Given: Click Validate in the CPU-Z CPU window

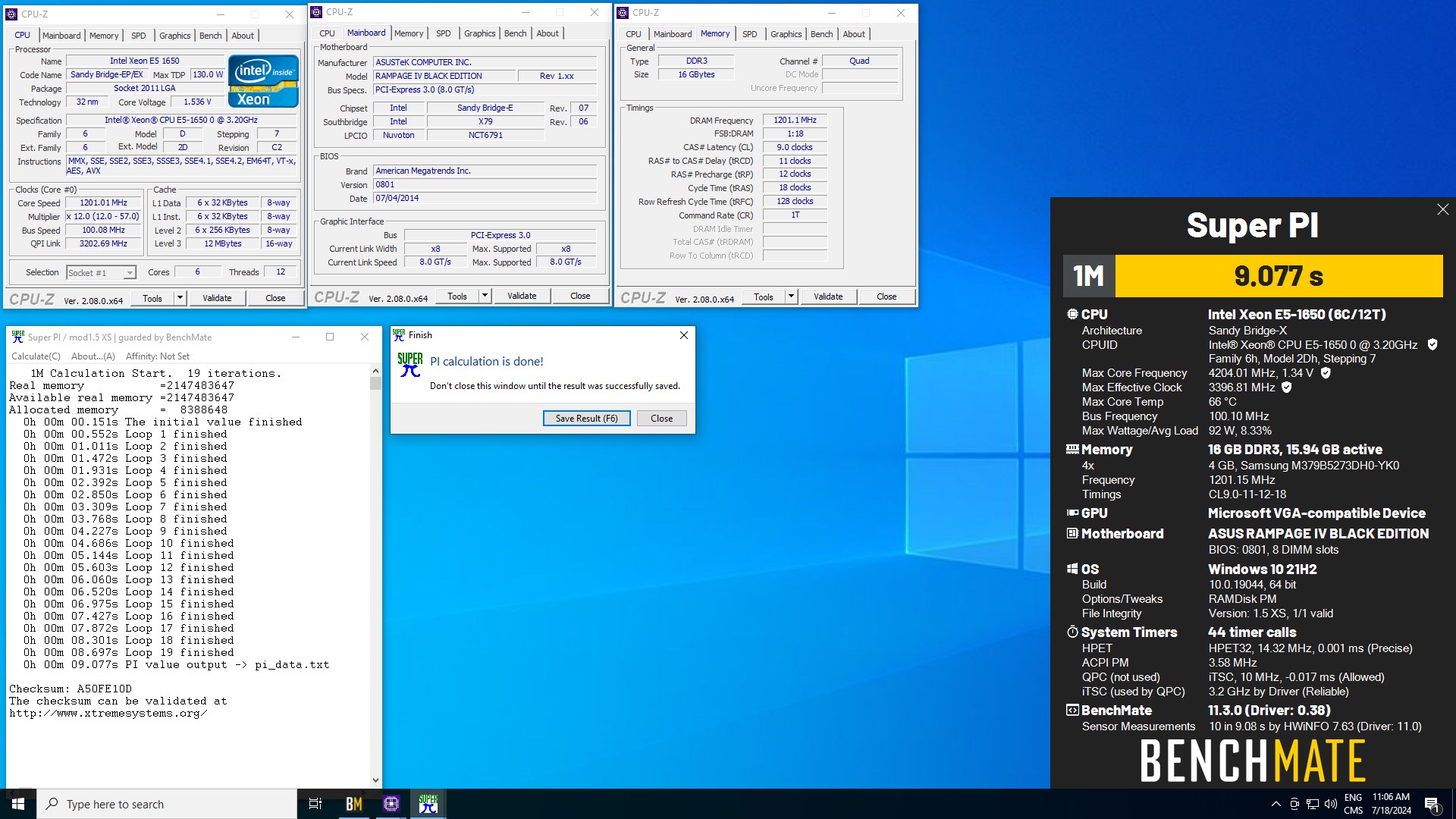Looking at the screenshot, I should point(217,298).
